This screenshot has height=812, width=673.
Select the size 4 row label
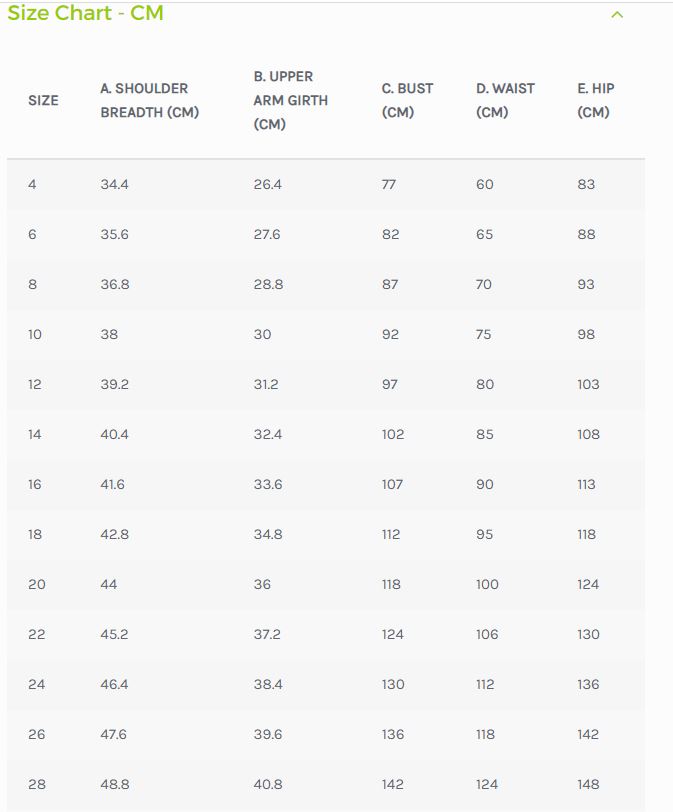32,184
